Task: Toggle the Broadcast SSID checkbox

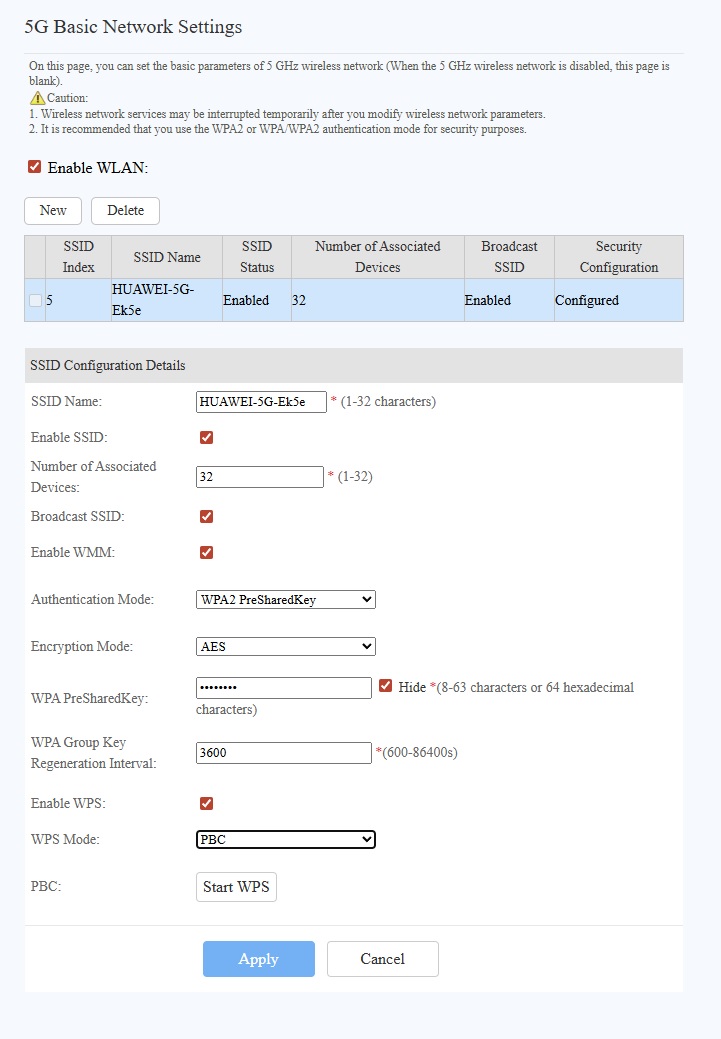Action: 207,516
